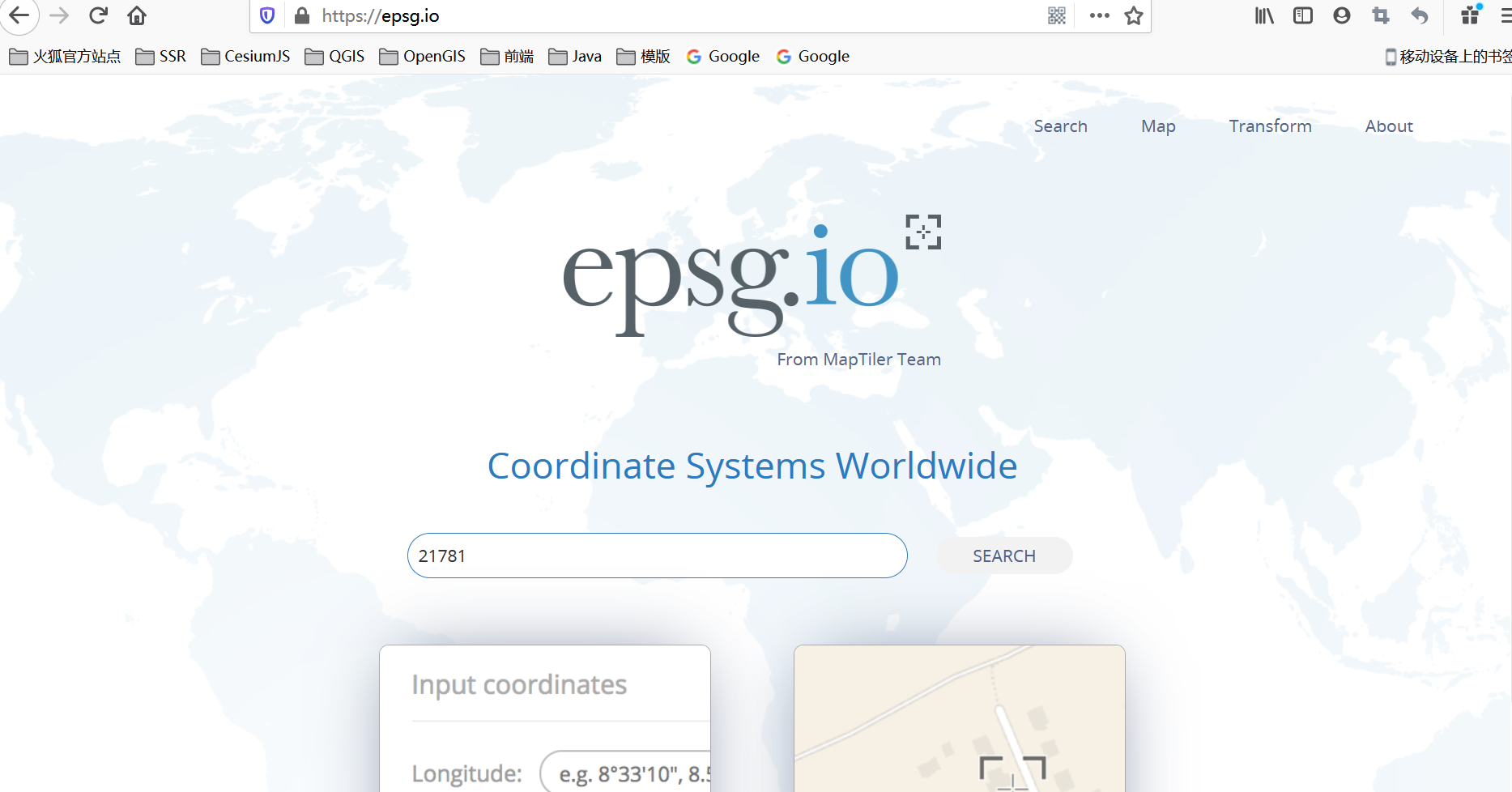
Task: Click the browser back arrow button
Action: point(19,15)
